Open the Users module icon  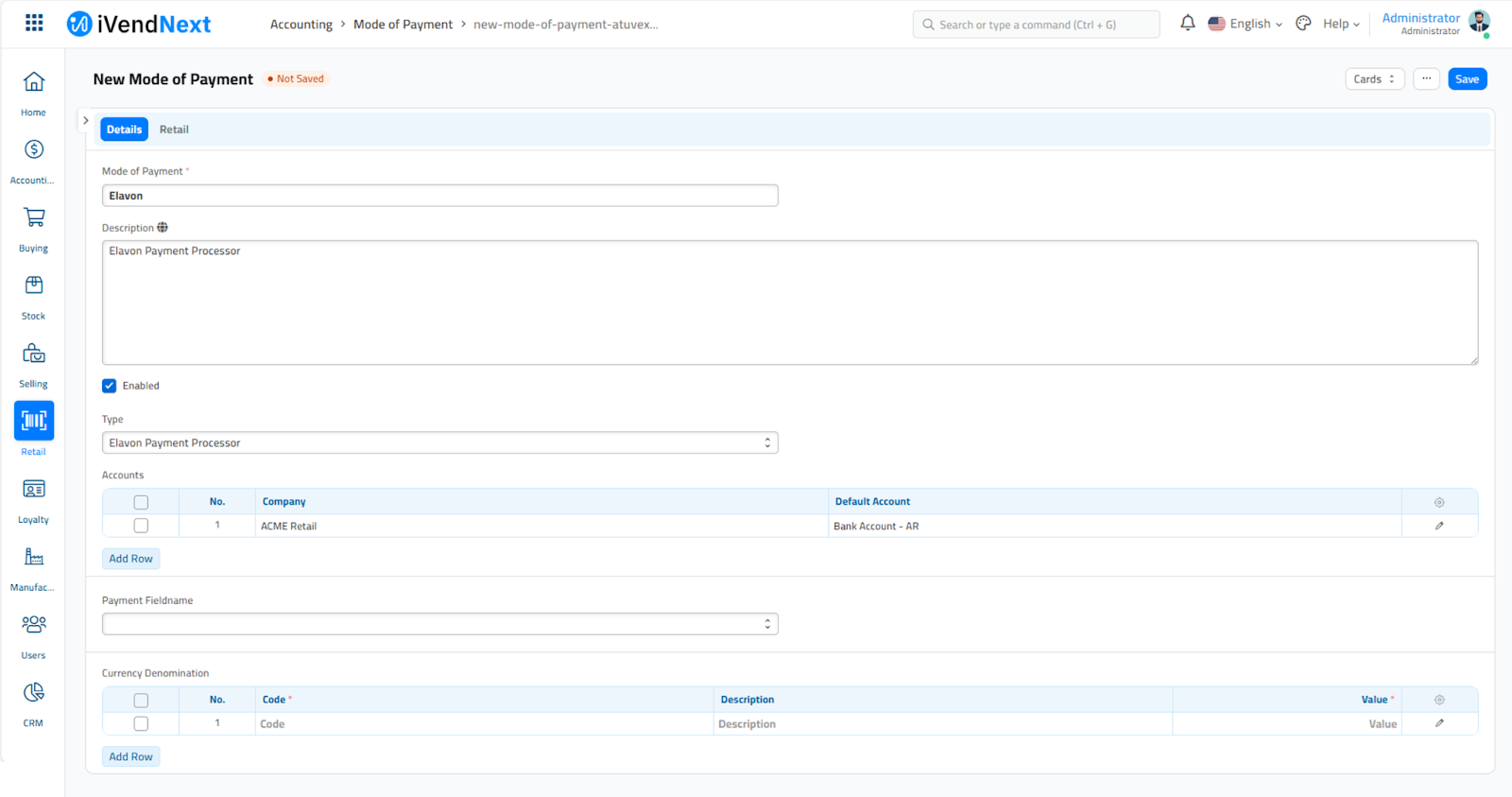click(34, 624)
